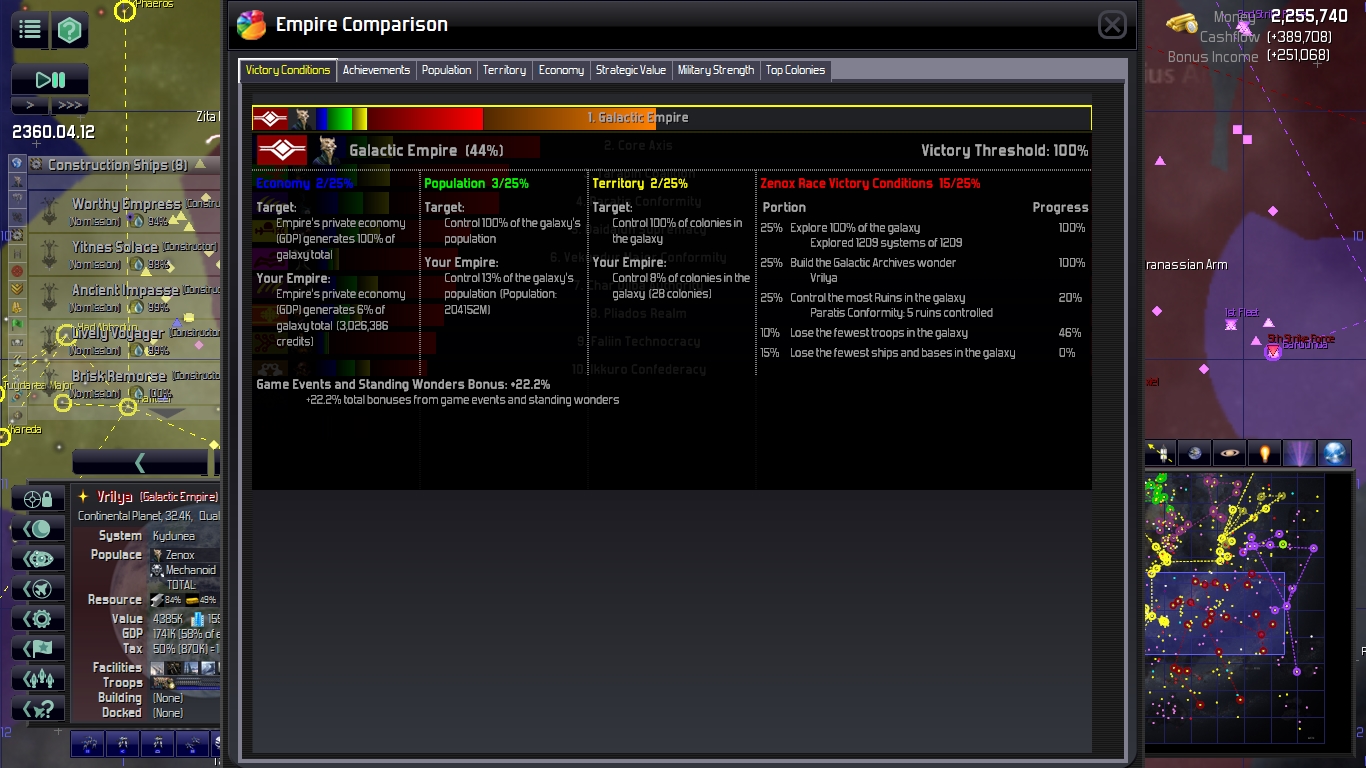Close the Empire Comparison window
The height and width of the screenshot is (768, 1366).
pos(1112,25)
